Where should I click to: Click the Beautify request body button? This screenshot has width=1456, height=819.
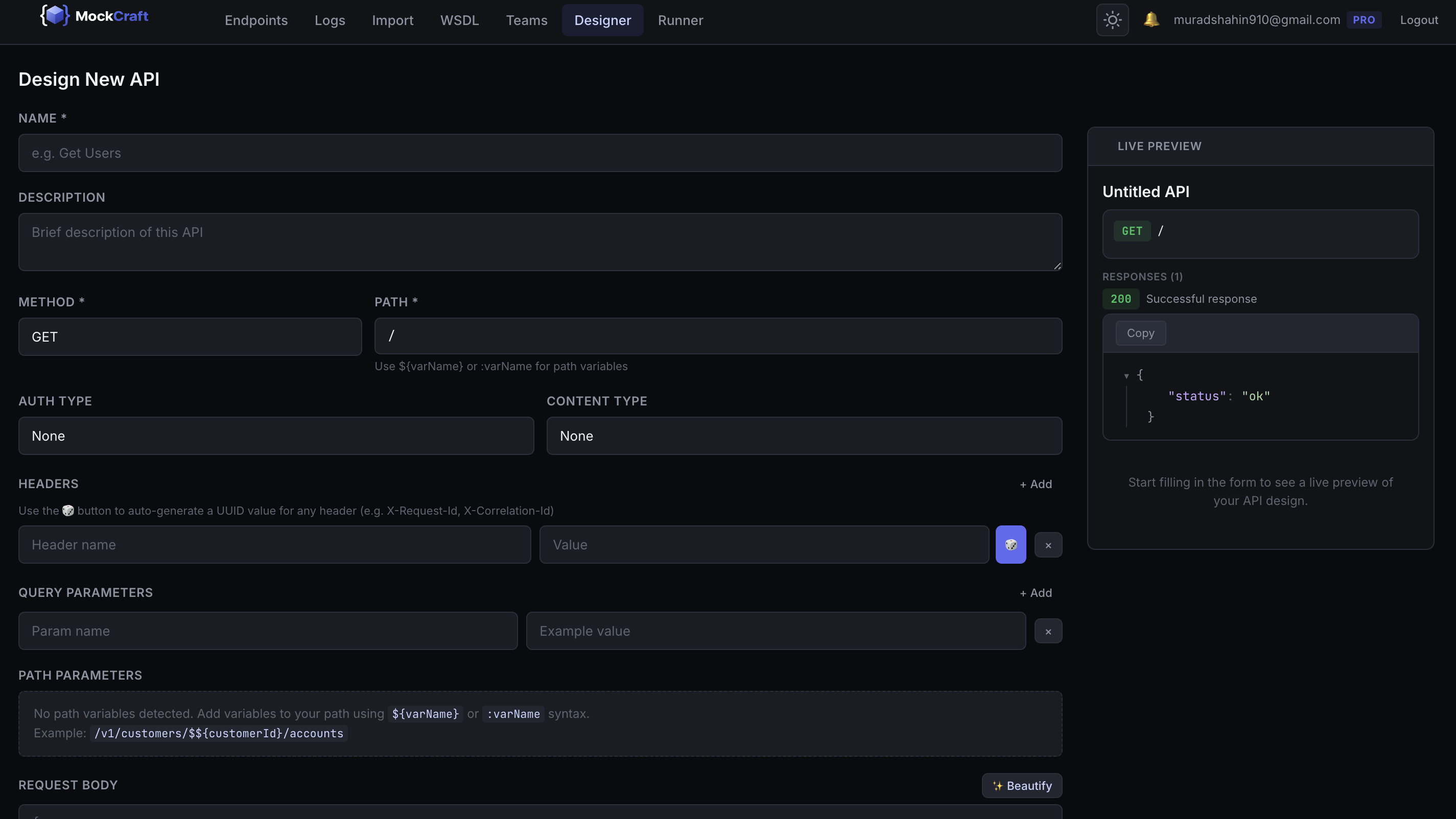pyautogui.click(x=1021, y=786)
